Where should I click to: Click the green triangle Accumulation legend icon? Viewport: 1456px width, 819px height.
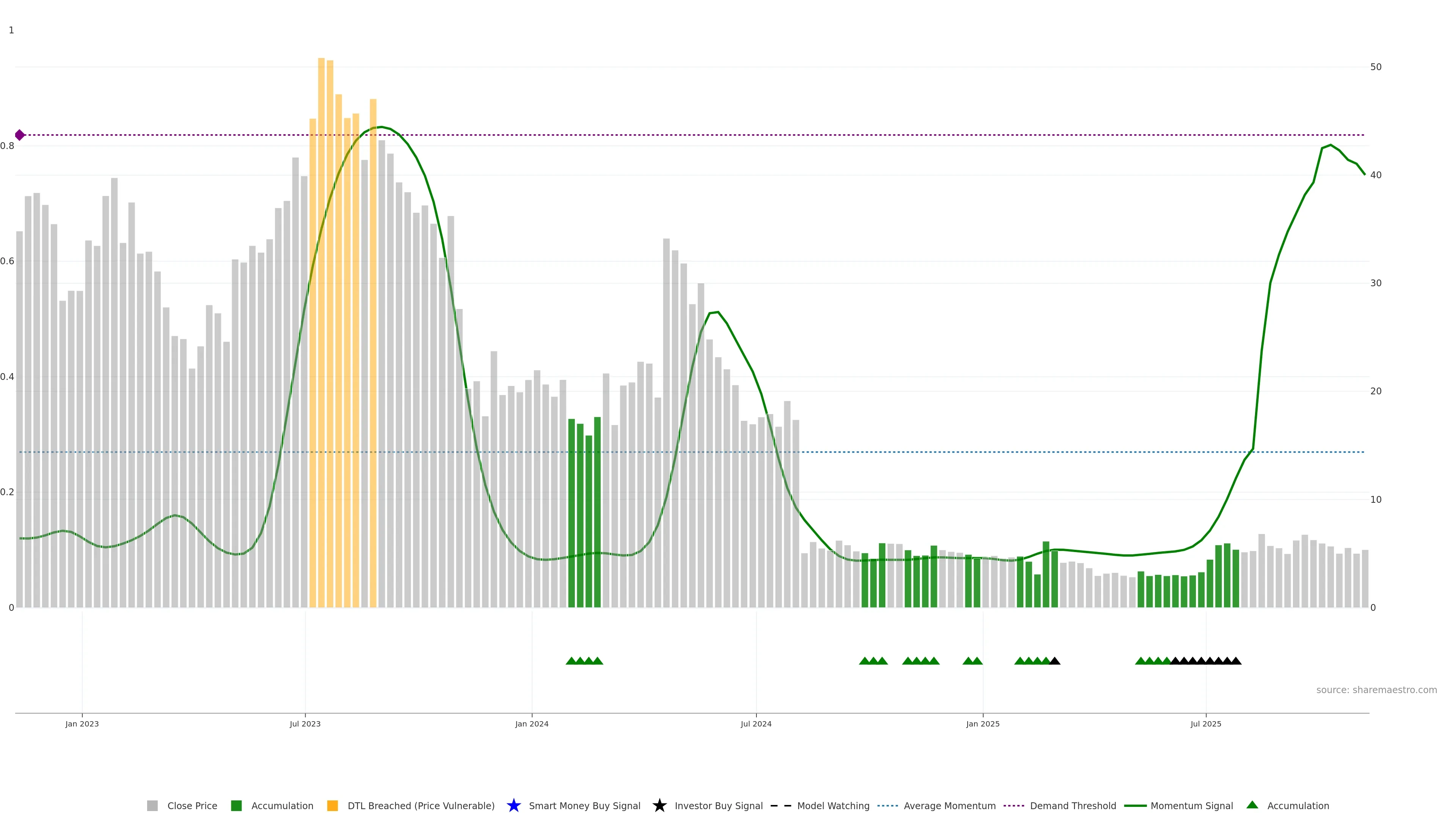coord(1252,805)
